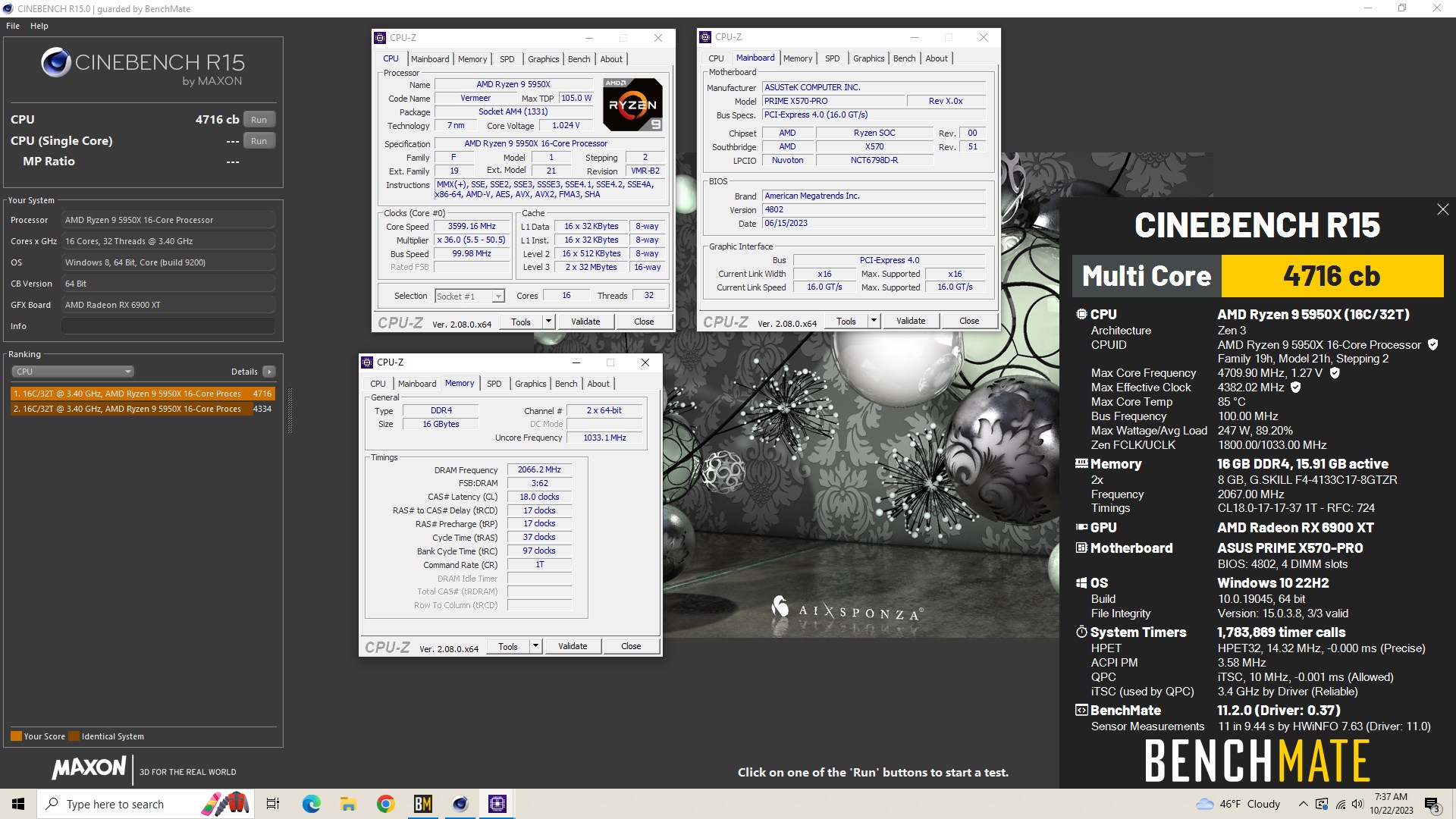Screen dimensions: 1456x819
Task: Switch to CPU tab in Memory CPU-Z window
Action: pyautogui.click(x=378, y=384)
